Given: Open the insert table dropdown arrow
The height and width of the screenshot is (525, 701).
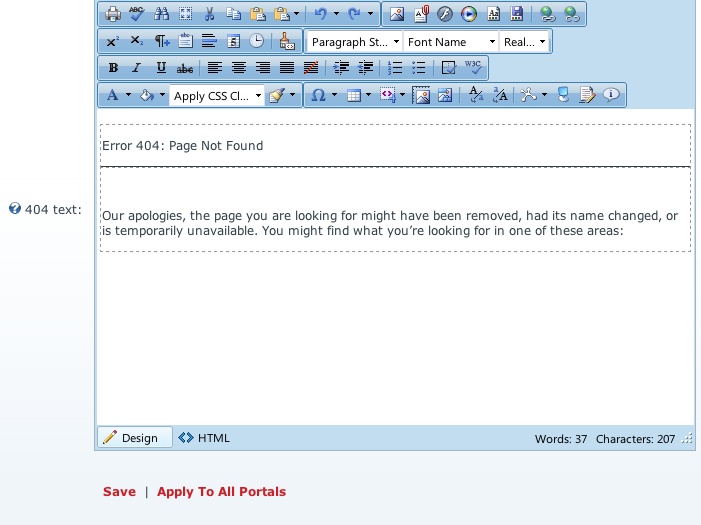Looking at the screenshot, I should pyautogui.click(x=368, y=95).
